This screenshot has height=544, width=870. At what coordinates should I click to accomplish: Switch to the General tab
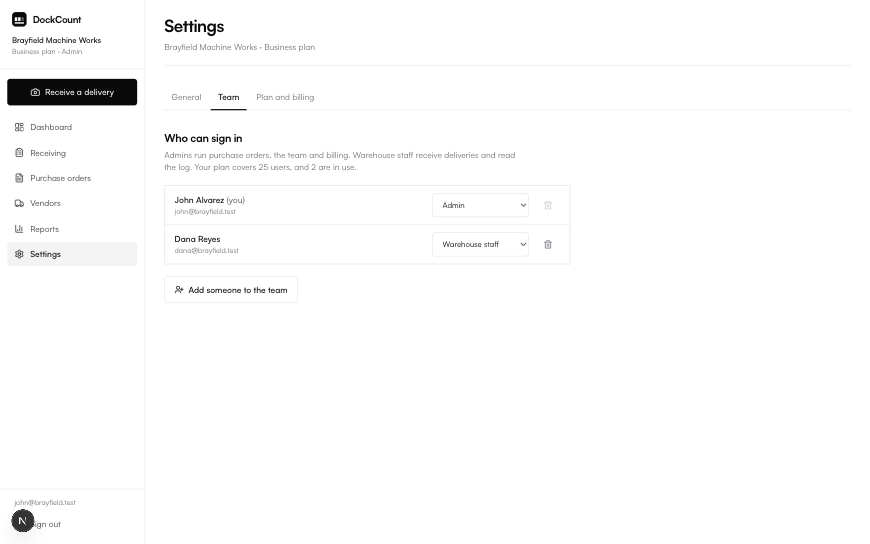coord(186,97)
